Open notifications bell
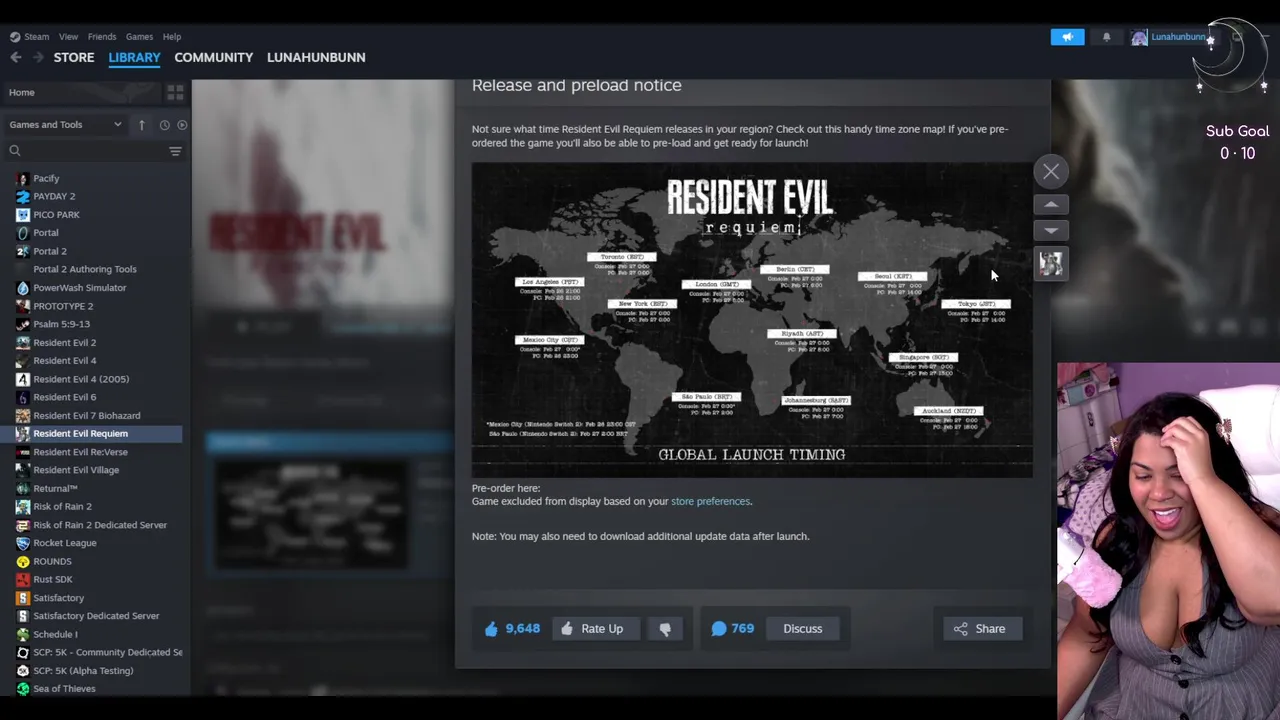Image resolution: width=1280 pixels, height=720 pixels. (1106, 37)
